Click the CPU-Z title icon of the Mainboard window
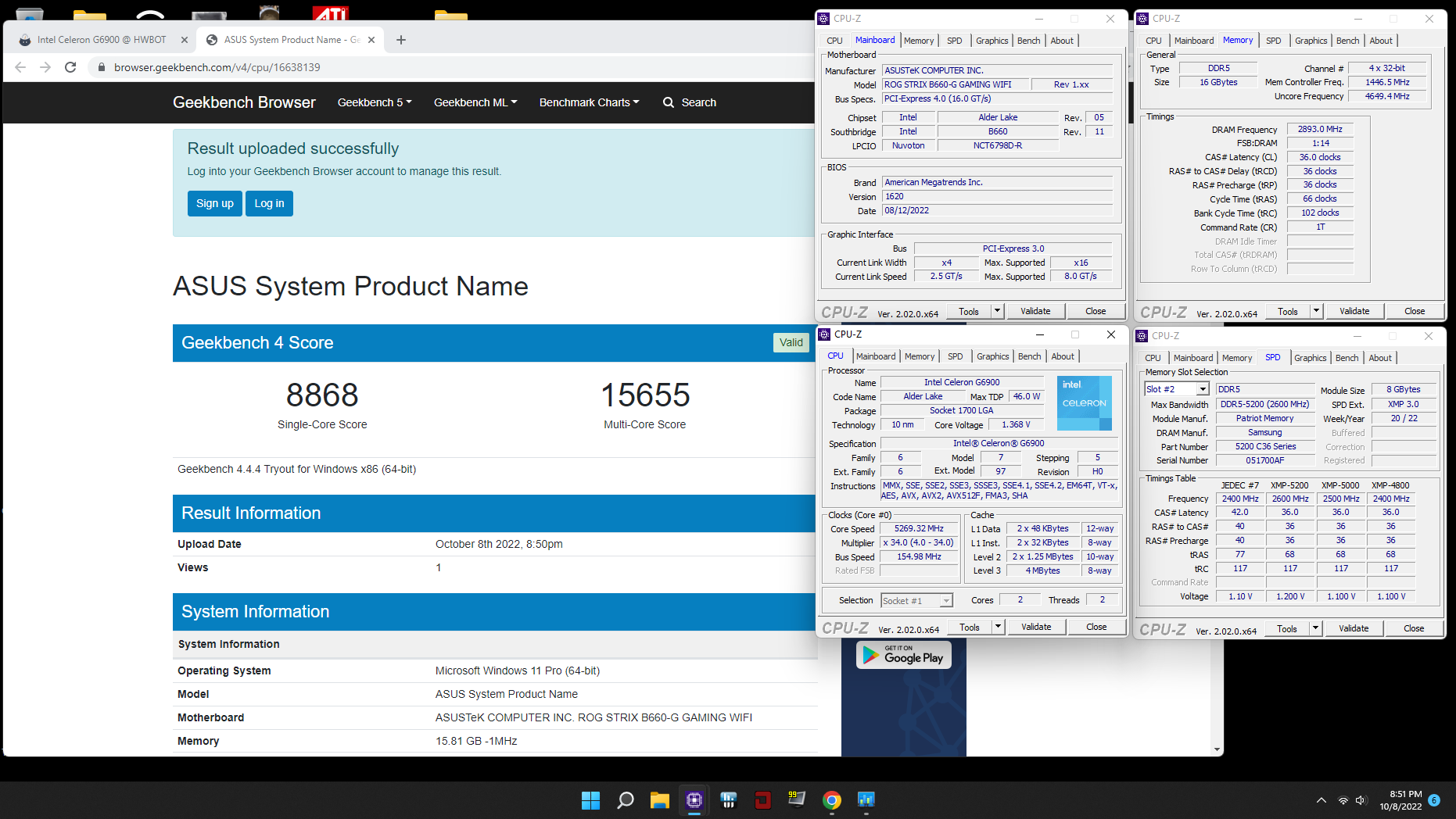The width and height of the screenshot is (1456, 819). click(823, 19)
